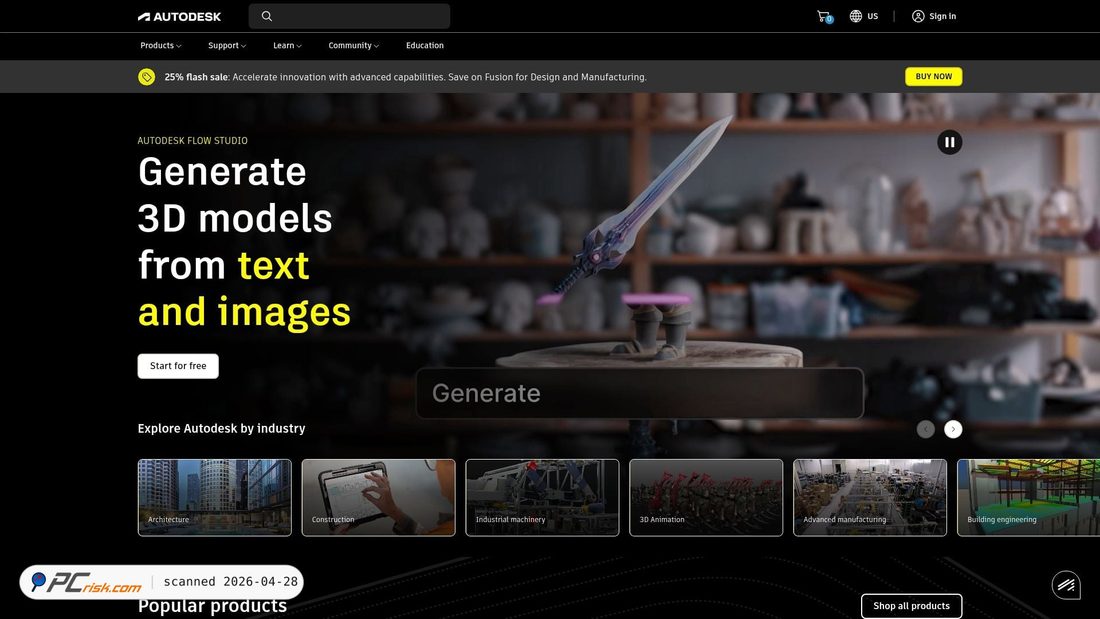
Task: Focus the site search input field
Action: pos(349,16)
